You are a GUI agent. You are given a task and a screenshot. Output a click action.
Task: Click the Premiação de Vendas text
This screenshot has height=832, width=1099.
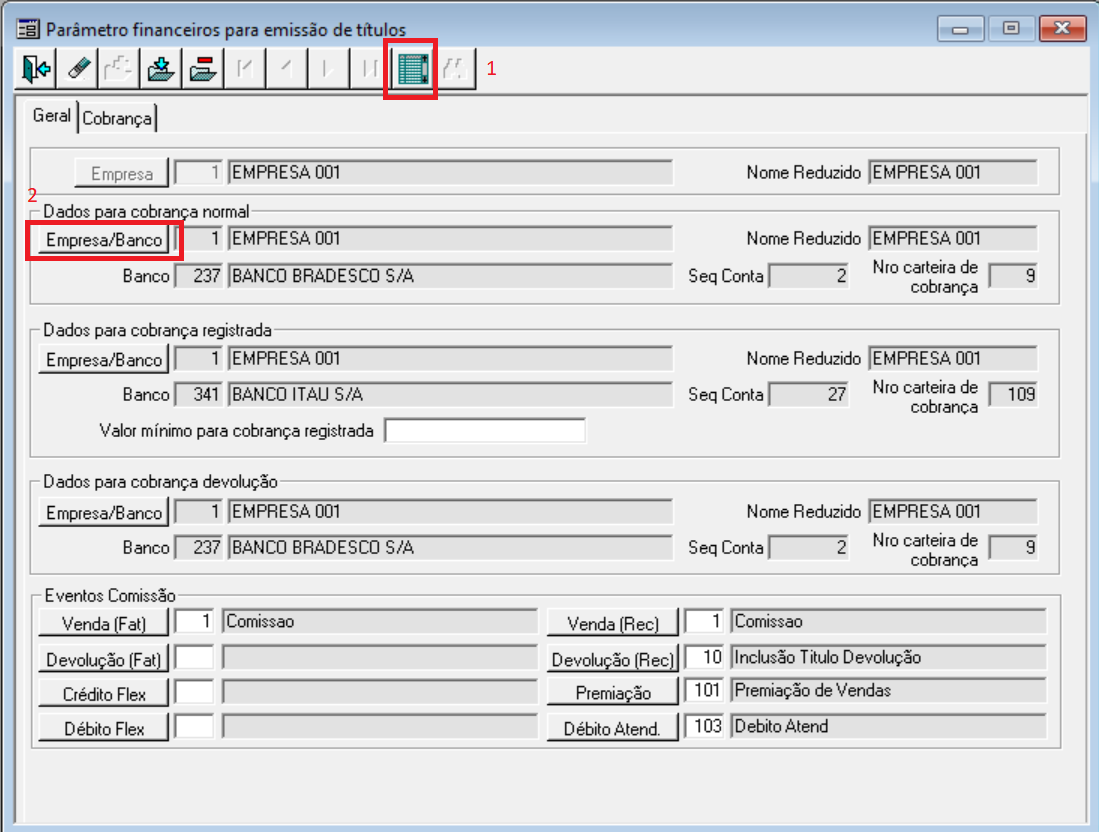coord(812,690)
